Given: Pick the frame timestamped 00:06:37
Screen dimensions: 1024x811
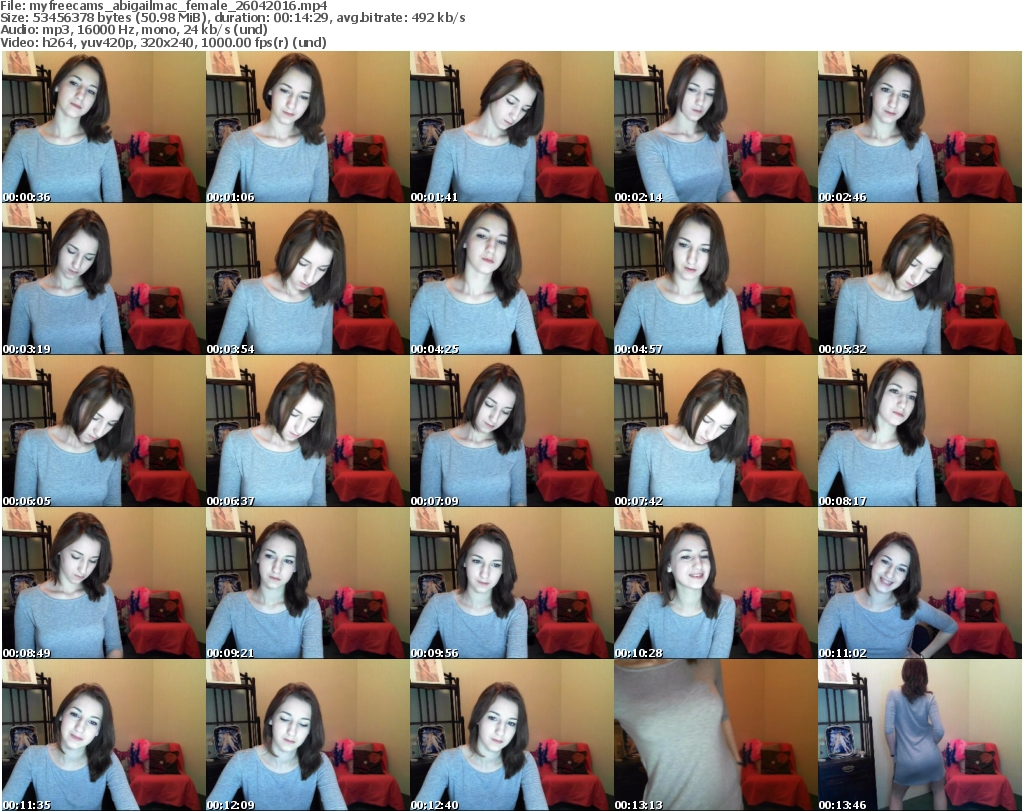Looking at the screenshot, I should click(x=308, y=431).
